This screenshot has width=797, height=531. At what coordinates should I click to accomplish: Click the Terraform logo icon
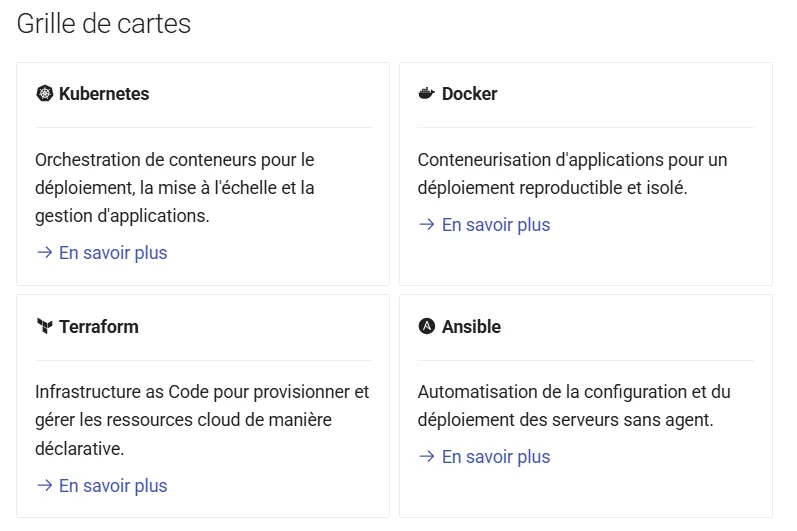(x=44, y=327)
